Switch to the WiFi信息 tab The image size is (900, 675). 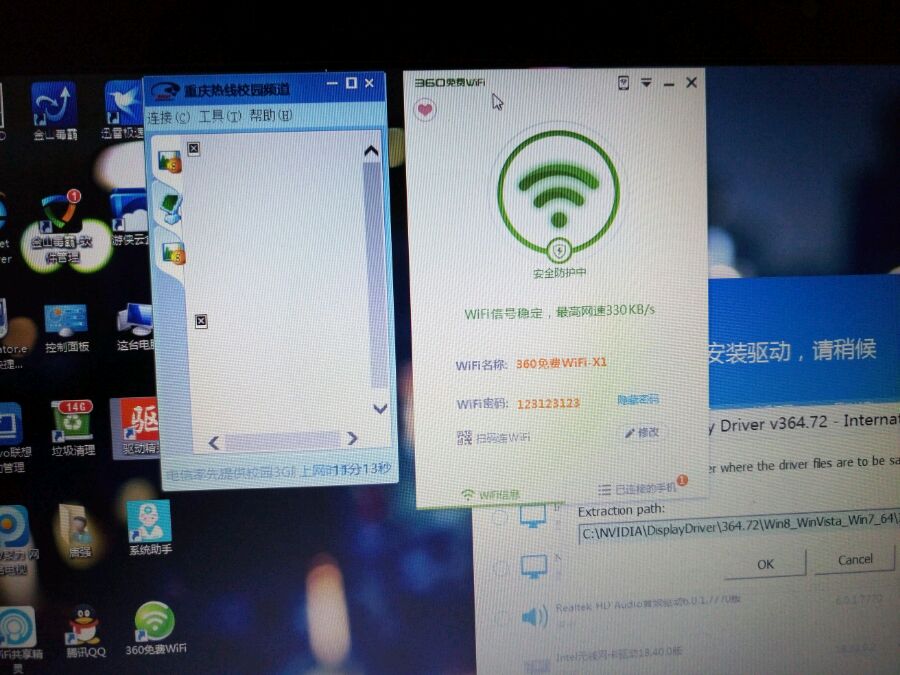pyautogui.click(x=491, y=494)
